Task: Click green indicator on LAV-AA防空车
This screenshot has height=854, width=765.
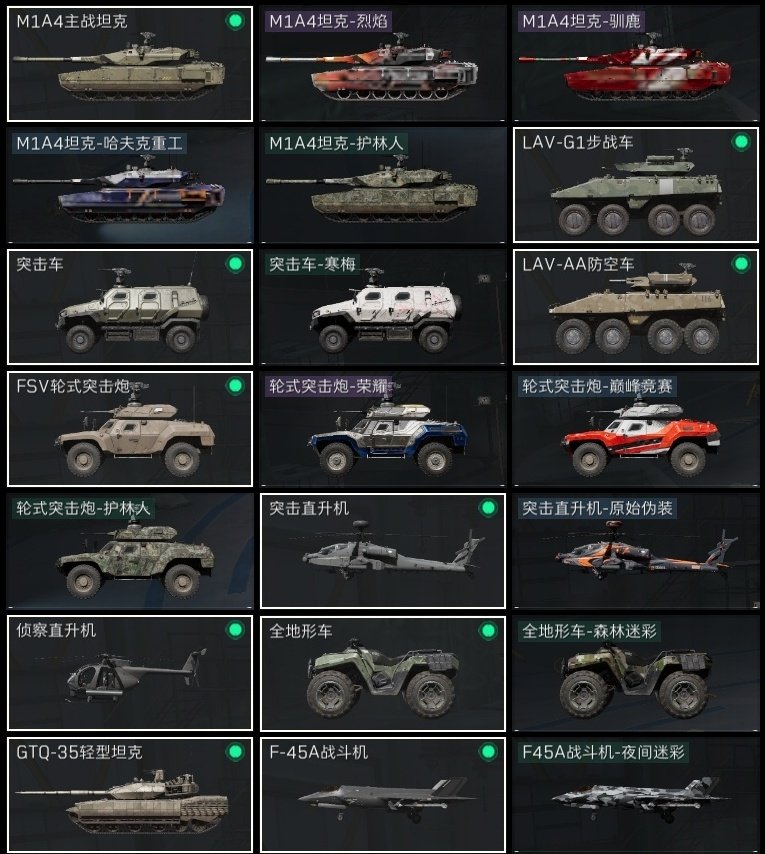Action: tap(741, 264)
